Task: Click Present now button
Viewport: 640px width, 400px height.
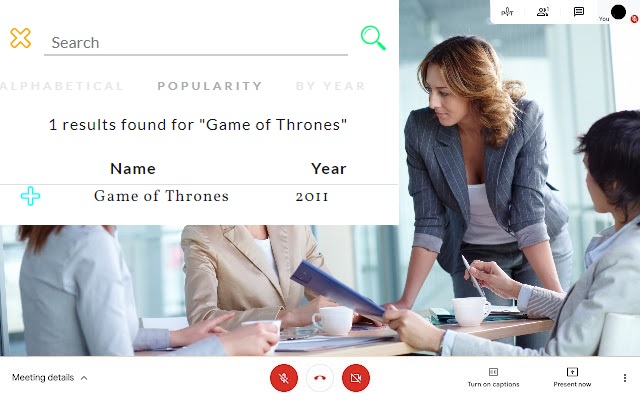Action: [572, 378]
